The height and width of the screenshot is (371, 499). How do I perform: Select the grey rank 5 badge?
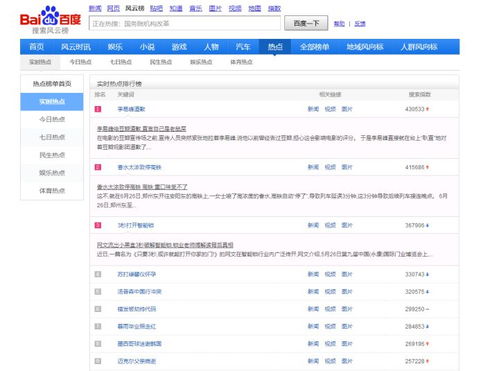[x=98, y=292]
